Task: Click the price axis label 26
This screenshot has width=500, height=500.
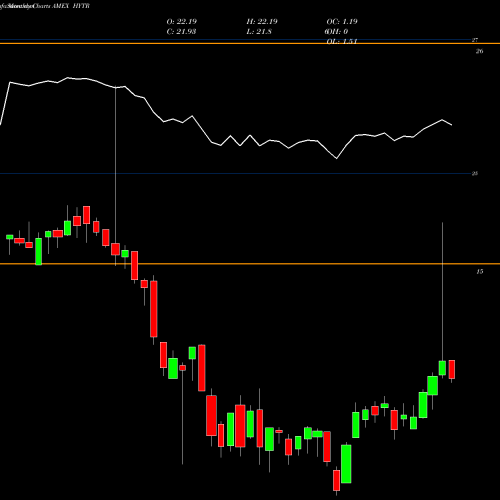Action: [x=479, y=51]
